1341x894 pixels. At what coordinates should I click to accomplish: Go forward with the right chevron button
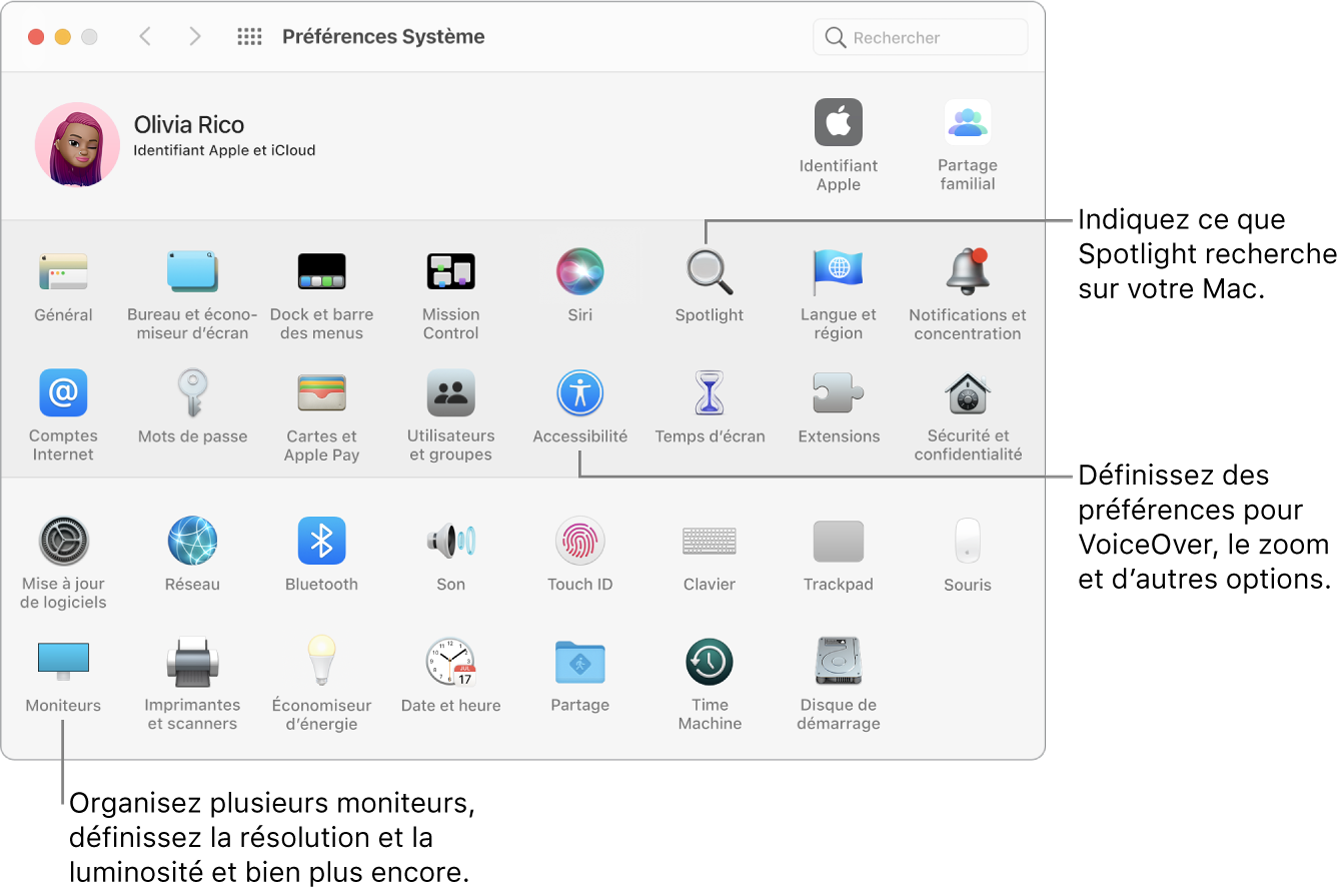tap(195, 37)
